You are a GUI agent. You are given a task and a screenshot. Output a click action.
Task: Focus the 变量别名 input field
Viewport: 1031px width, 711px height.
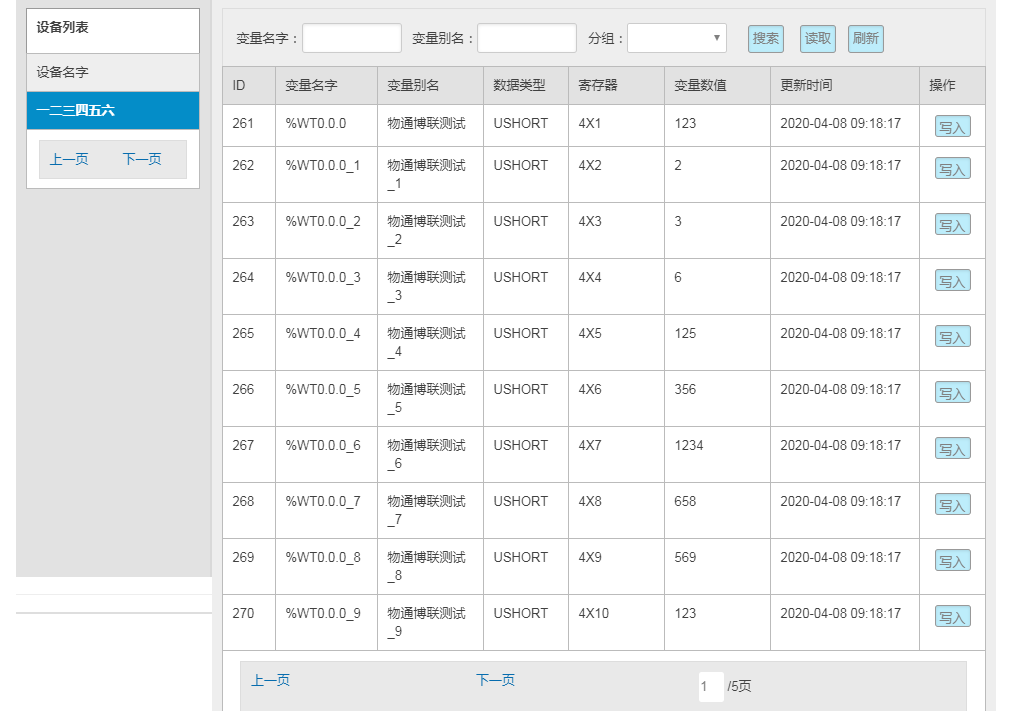point(527,38)
